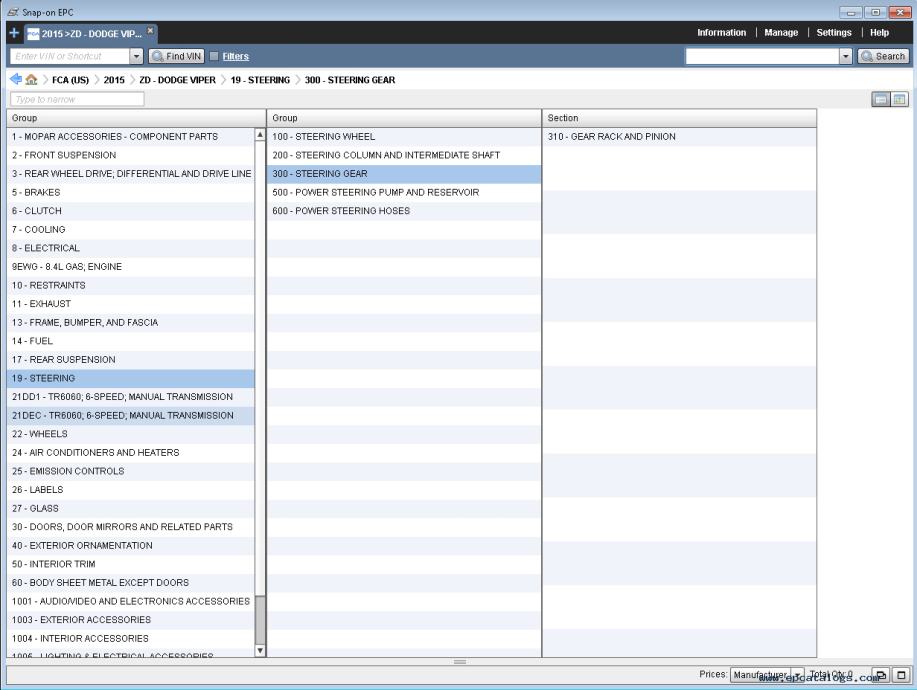The image size is (917, 690).
Task: Enable the Filters checkbox
Action: click(x=214, y=57)
